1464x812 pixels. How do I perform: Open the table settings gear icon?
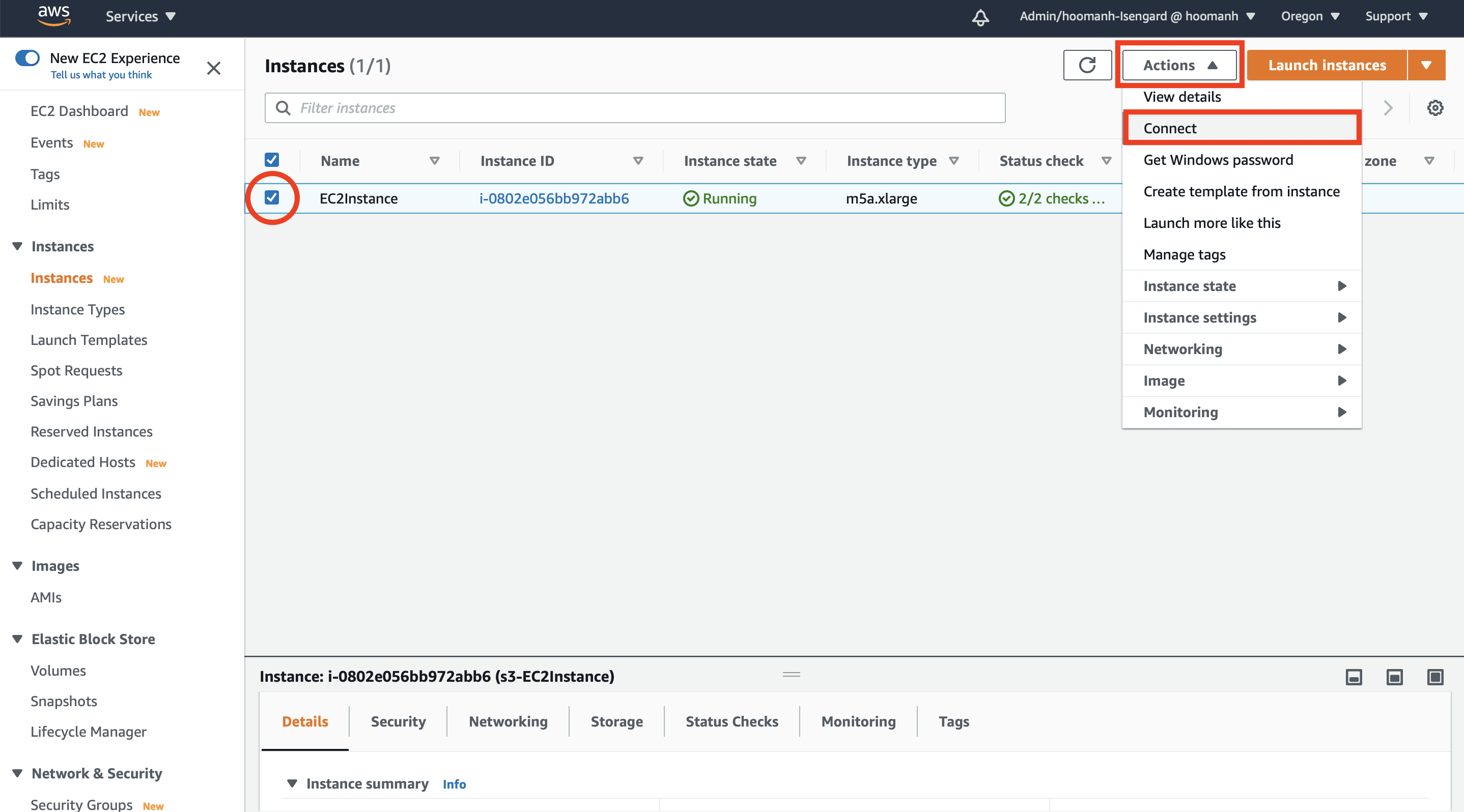tap(1435, 108)
